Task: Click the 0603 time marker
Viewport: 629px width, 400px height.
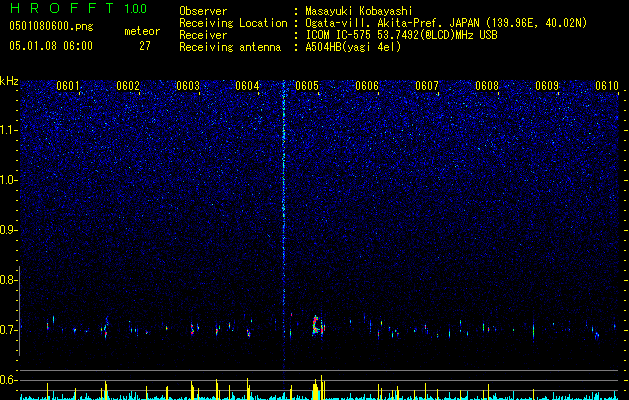Action: pyautogui.click(x=188, y=86)
